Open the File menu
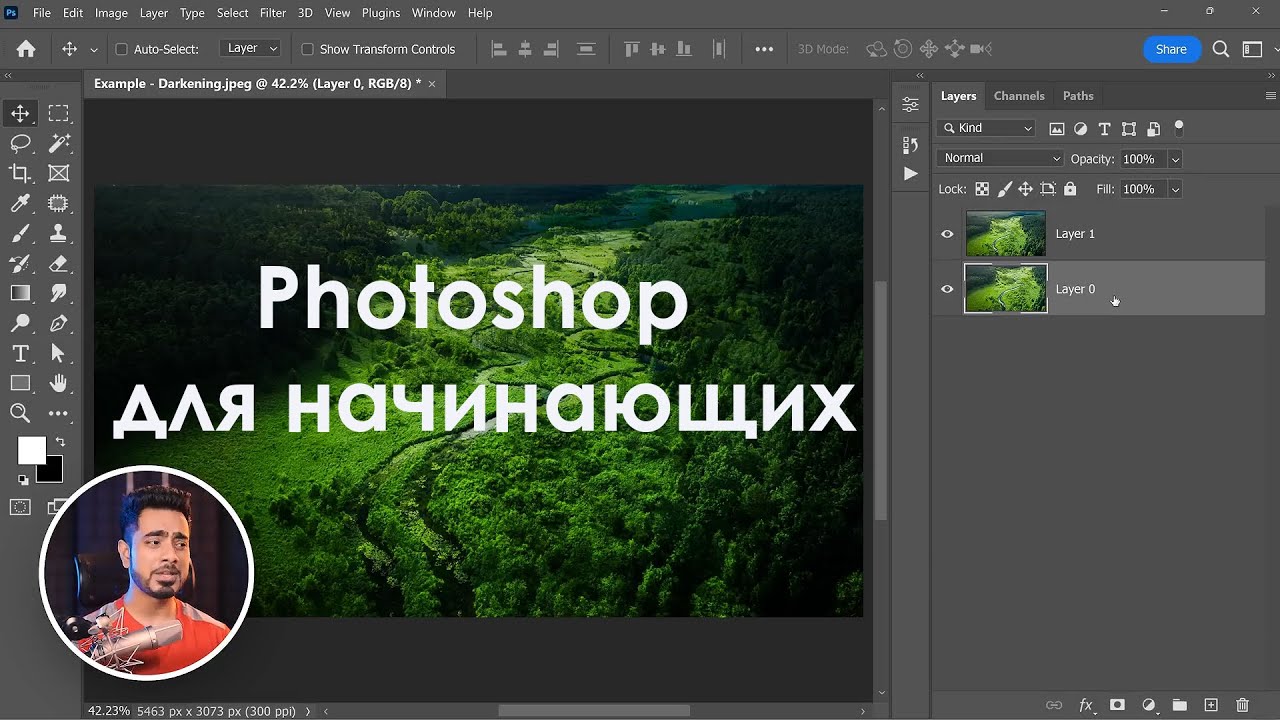 coord(42,13)
